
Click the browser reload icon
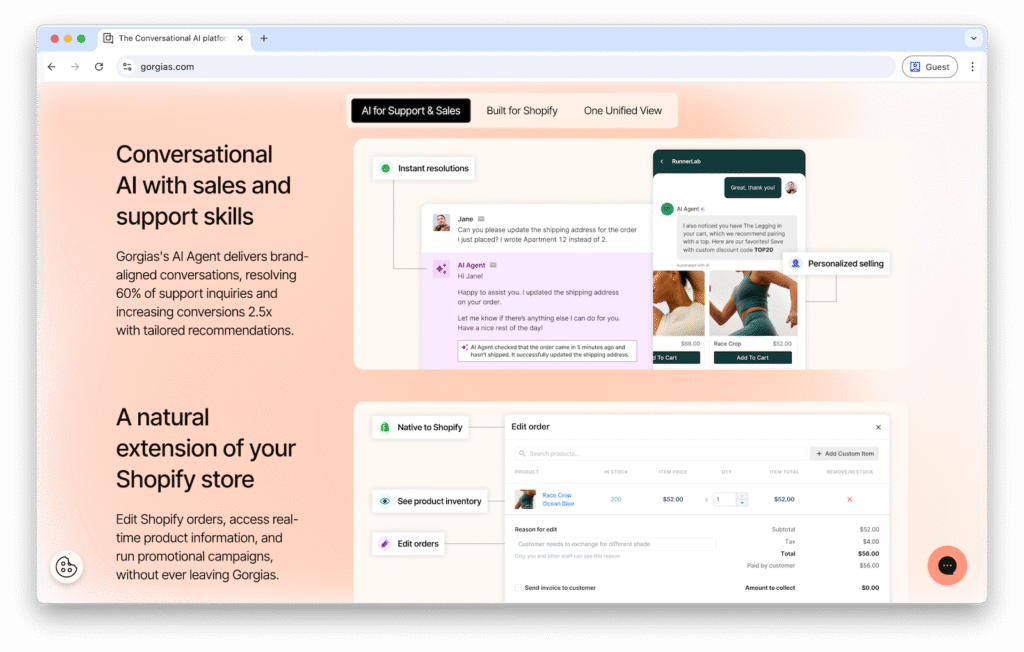[99, 67]
